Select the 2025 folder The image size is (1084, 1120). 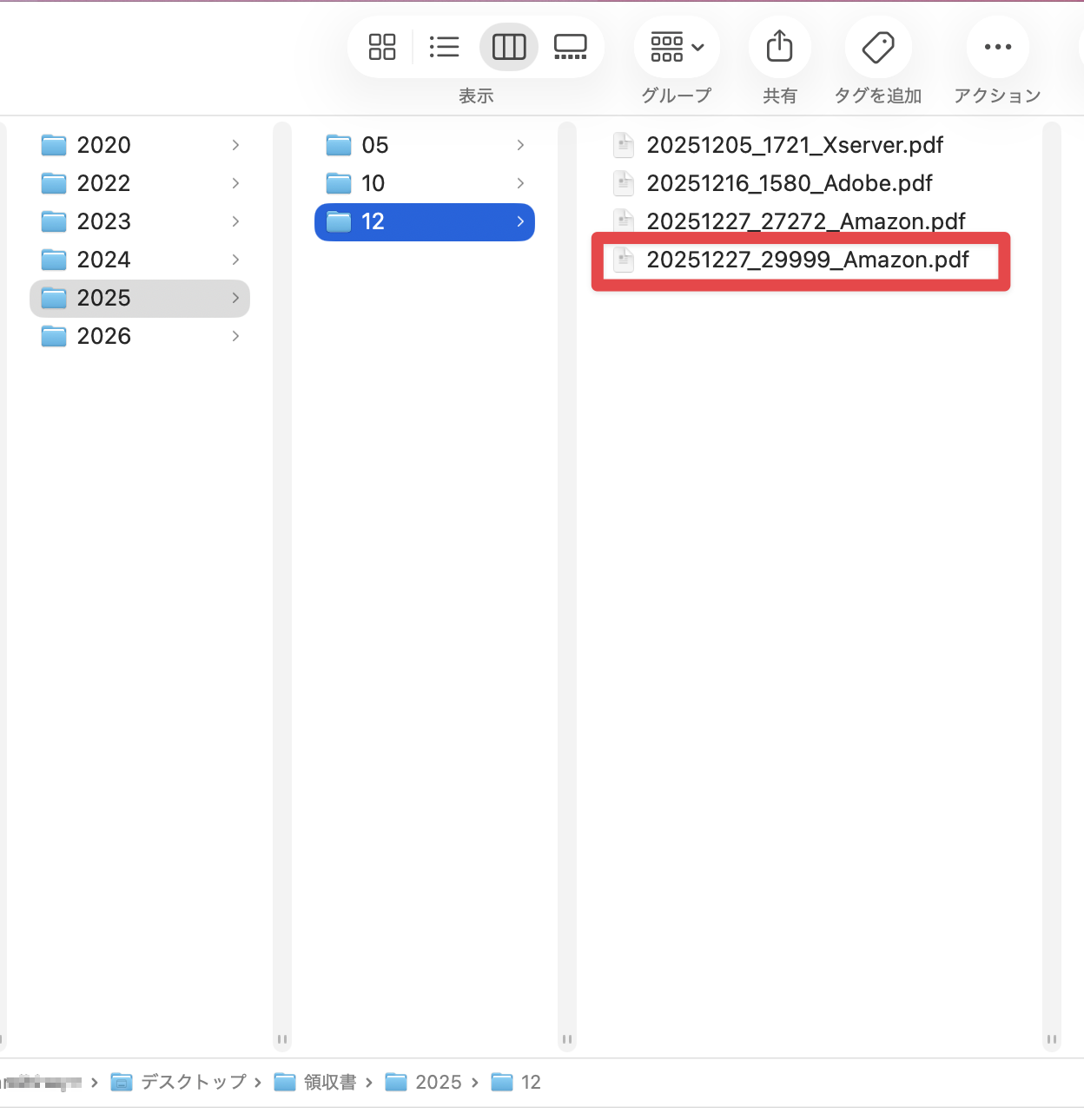(140, 298)
